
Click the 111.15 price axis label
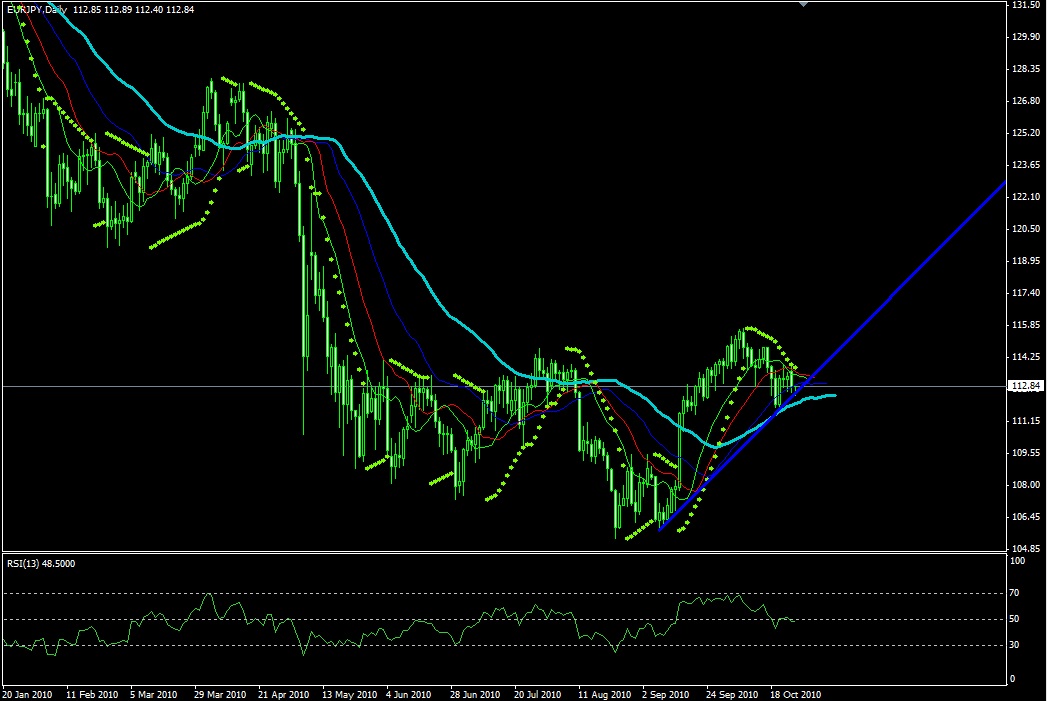point(1026,421)
